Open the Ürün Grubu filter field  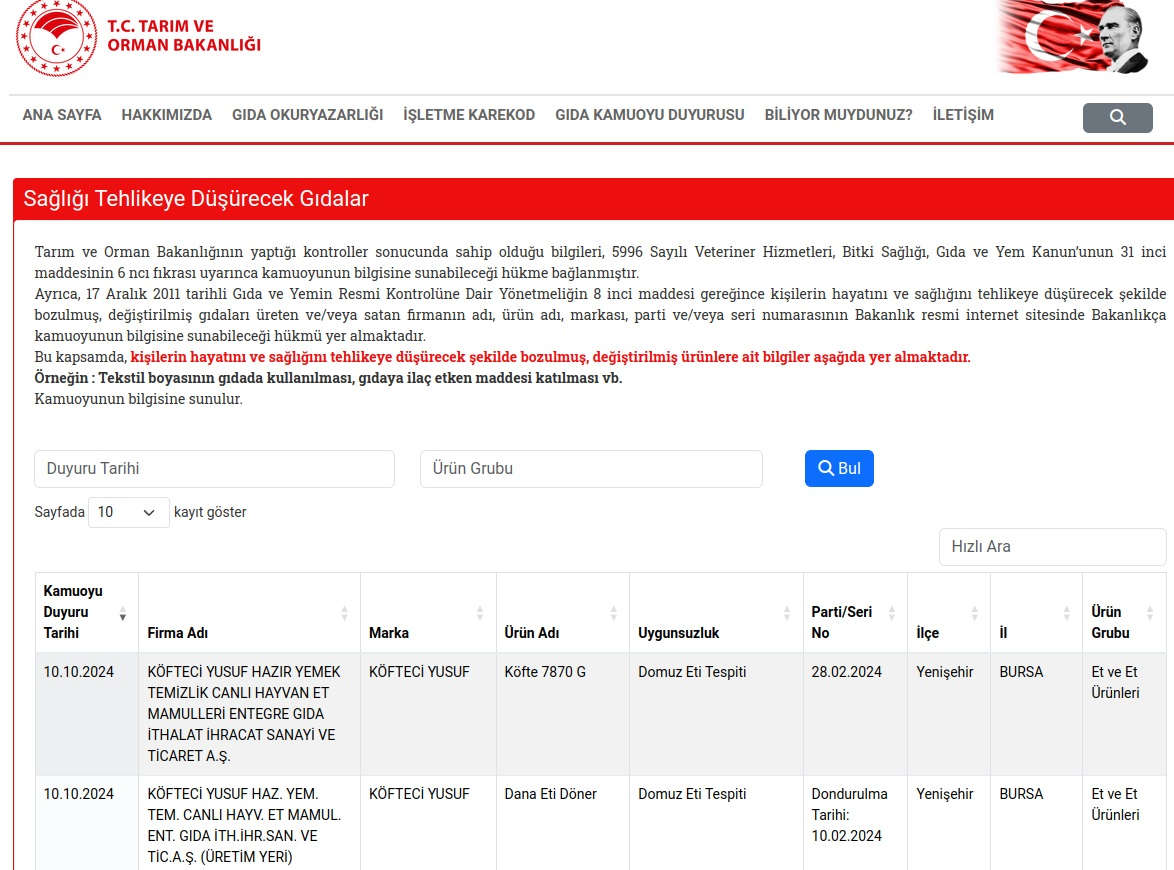click(591, 469)
